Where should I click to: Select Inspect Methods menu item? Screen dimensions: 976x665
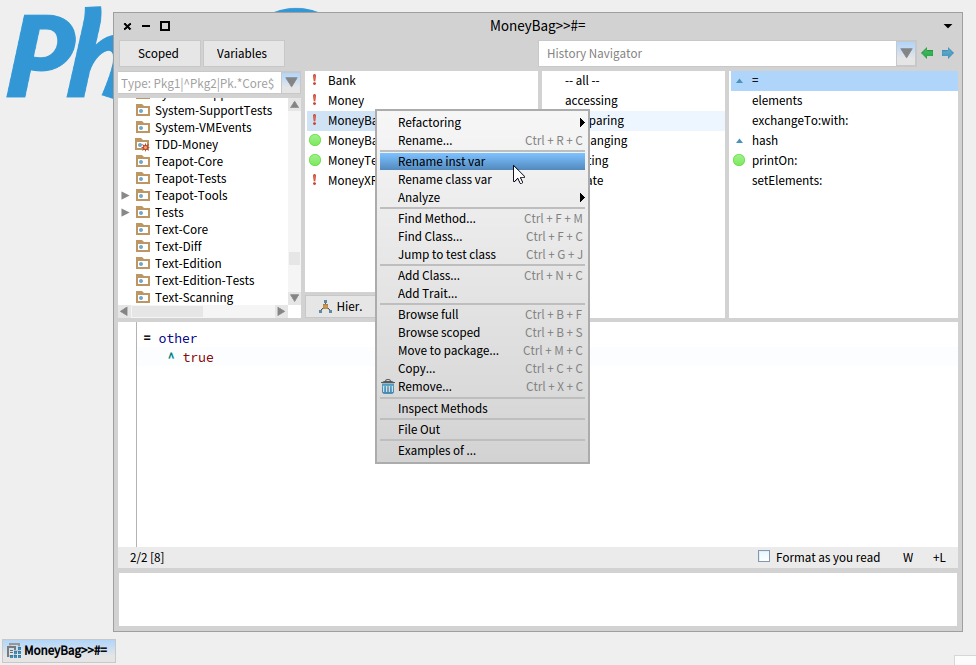coord(482,408)
